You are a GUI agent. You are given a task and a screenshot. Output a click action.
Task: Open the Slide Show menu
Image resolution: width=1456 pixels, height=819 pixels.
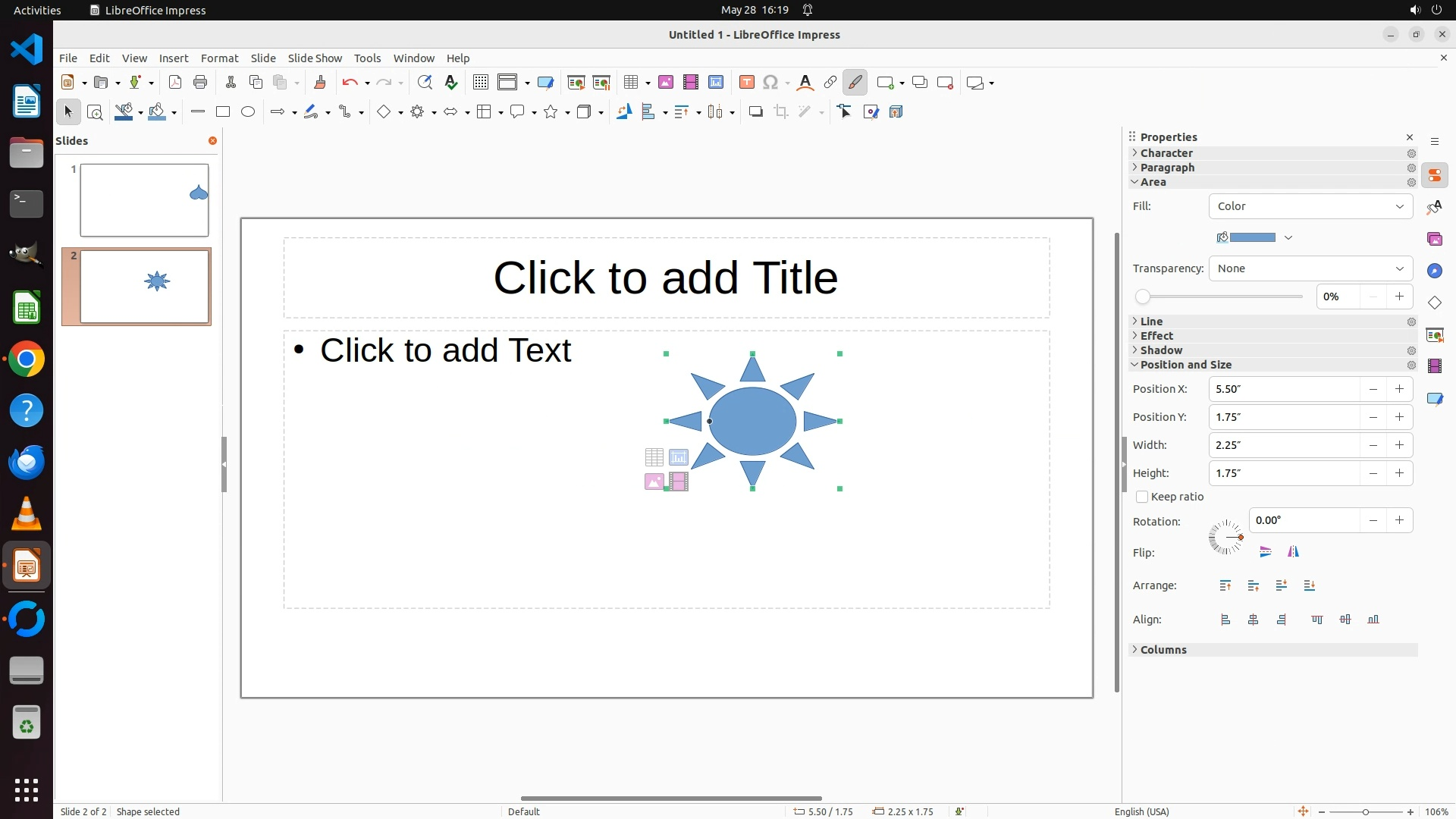pos(314,58)
